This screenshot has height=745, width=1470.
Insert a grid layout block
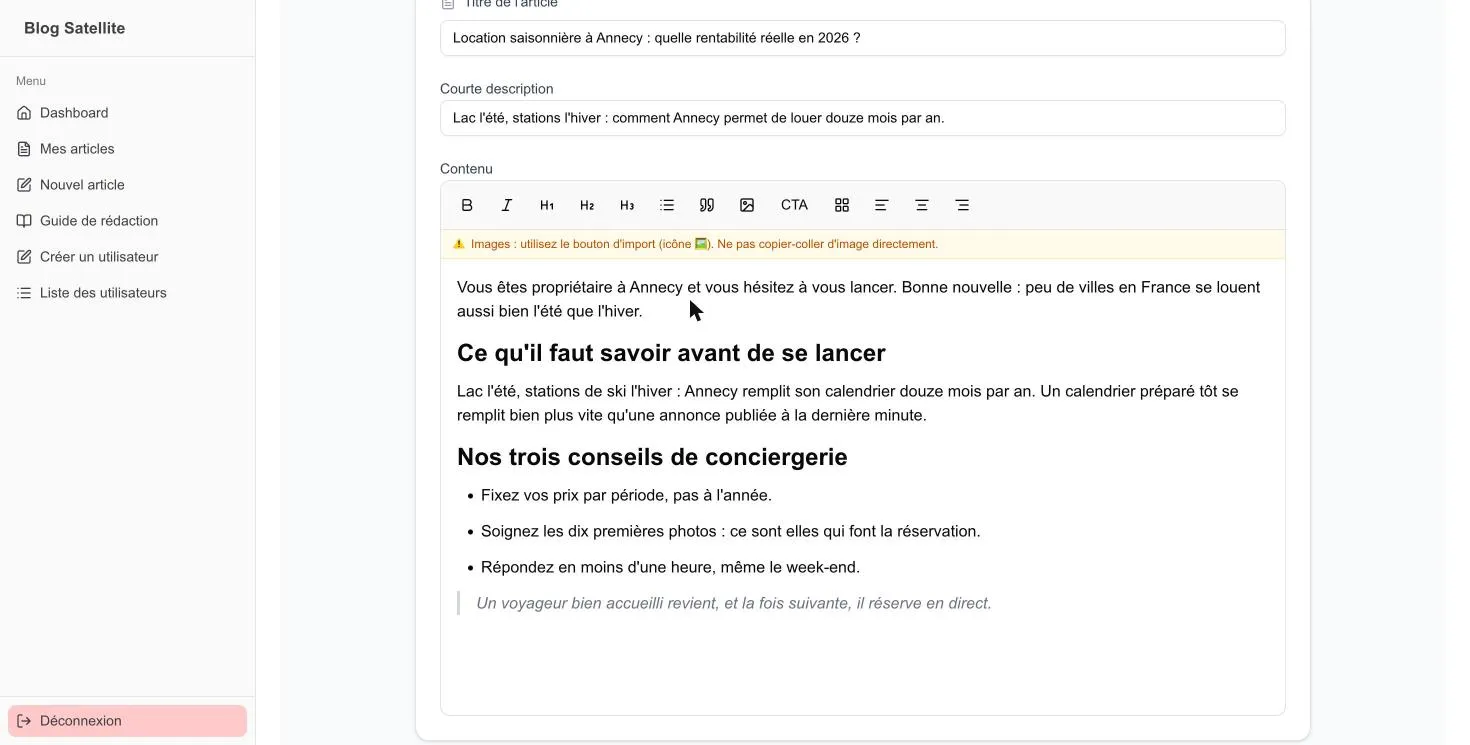click(x=842, y=205)
